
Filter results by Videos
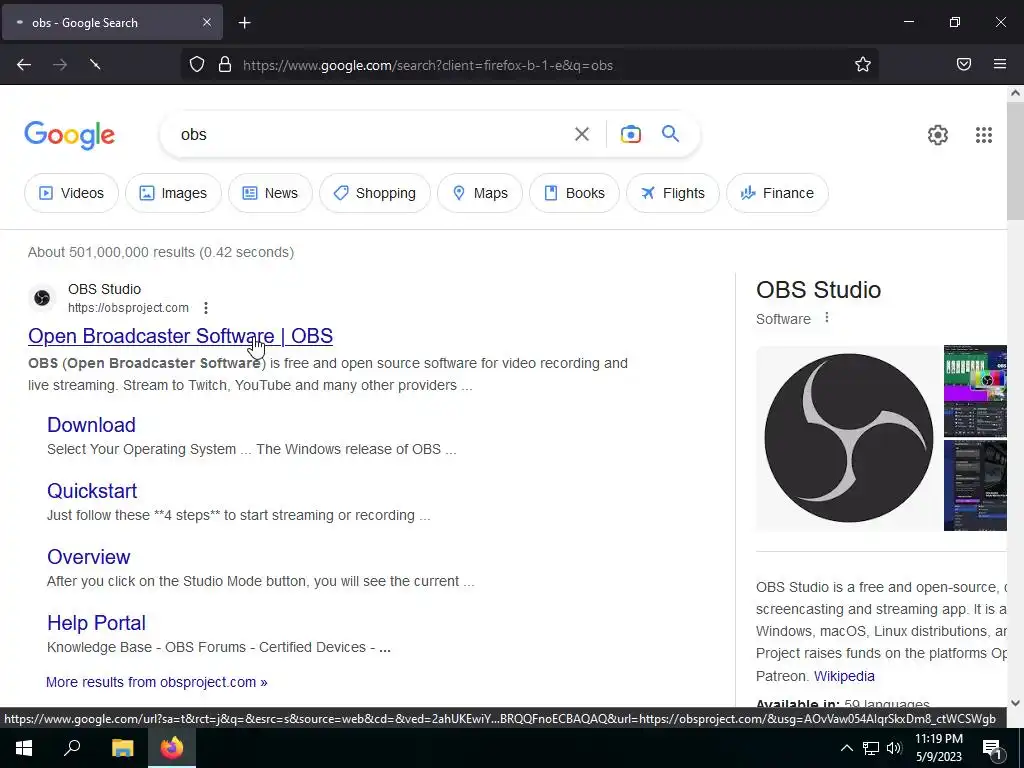[71, 193]
